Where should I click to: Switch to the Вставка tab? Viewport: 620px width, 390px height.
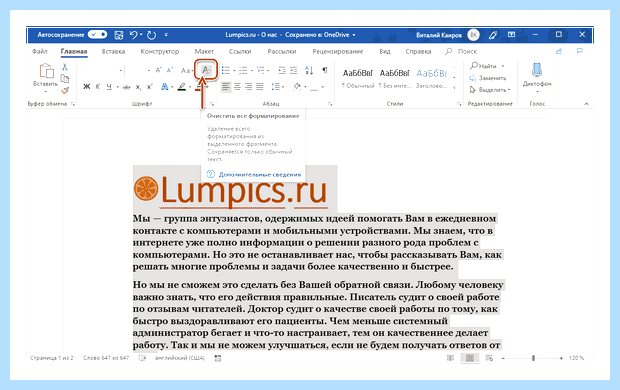pyautogui.click(x=113, y=51)
